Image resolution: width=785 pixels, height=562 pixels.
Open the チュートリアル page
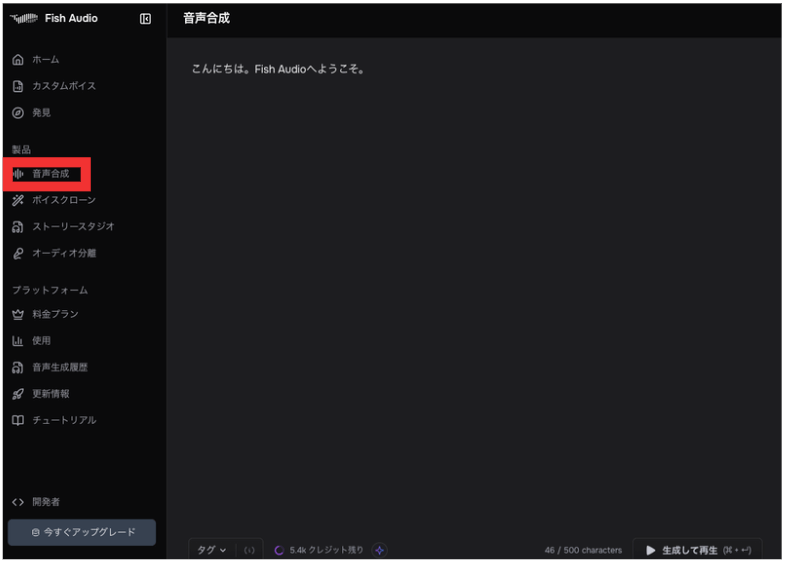point(62,421)
